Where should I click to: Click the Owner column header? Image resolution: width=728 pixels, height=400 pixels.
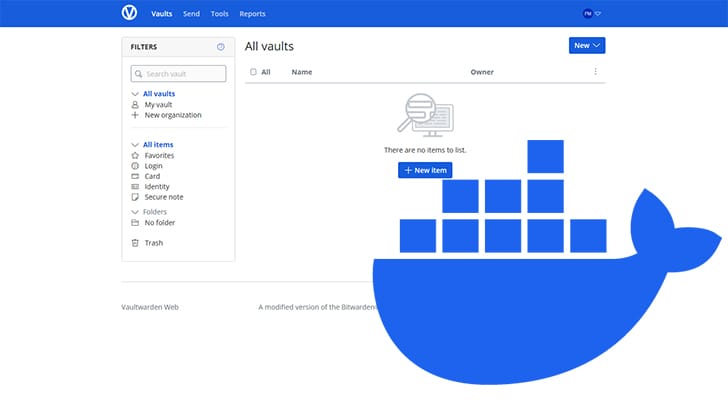[x=482, y=72]
